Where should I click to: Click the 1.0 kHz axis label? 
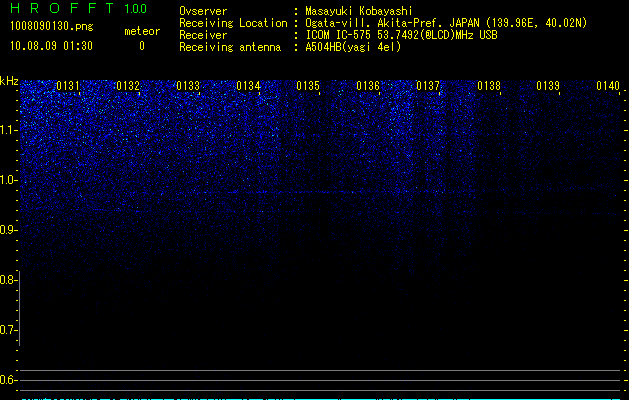point(8,180)
